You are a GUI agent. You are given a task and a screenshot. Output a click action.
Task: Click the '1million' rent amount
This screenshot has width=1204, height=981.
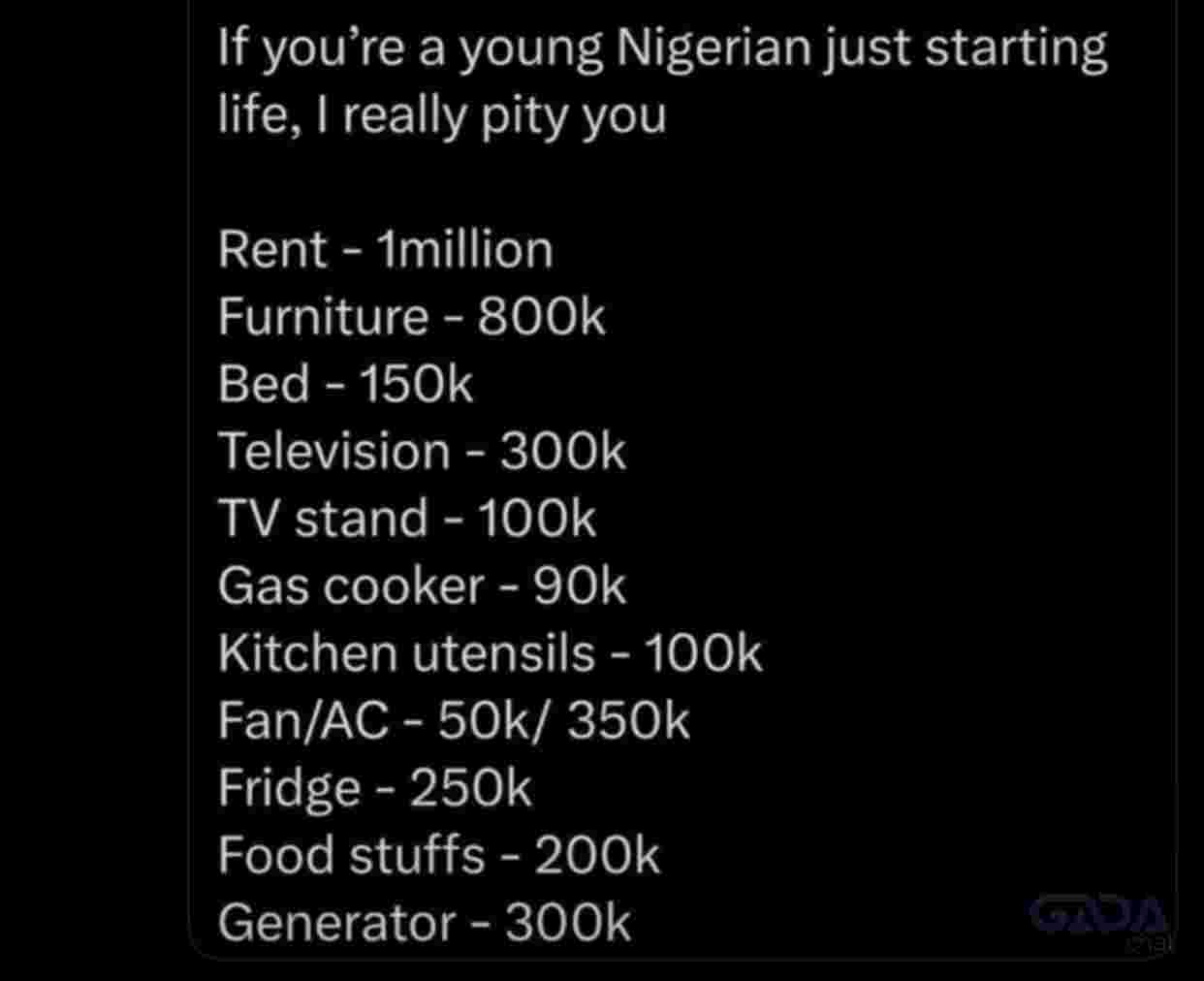(465, 250)
